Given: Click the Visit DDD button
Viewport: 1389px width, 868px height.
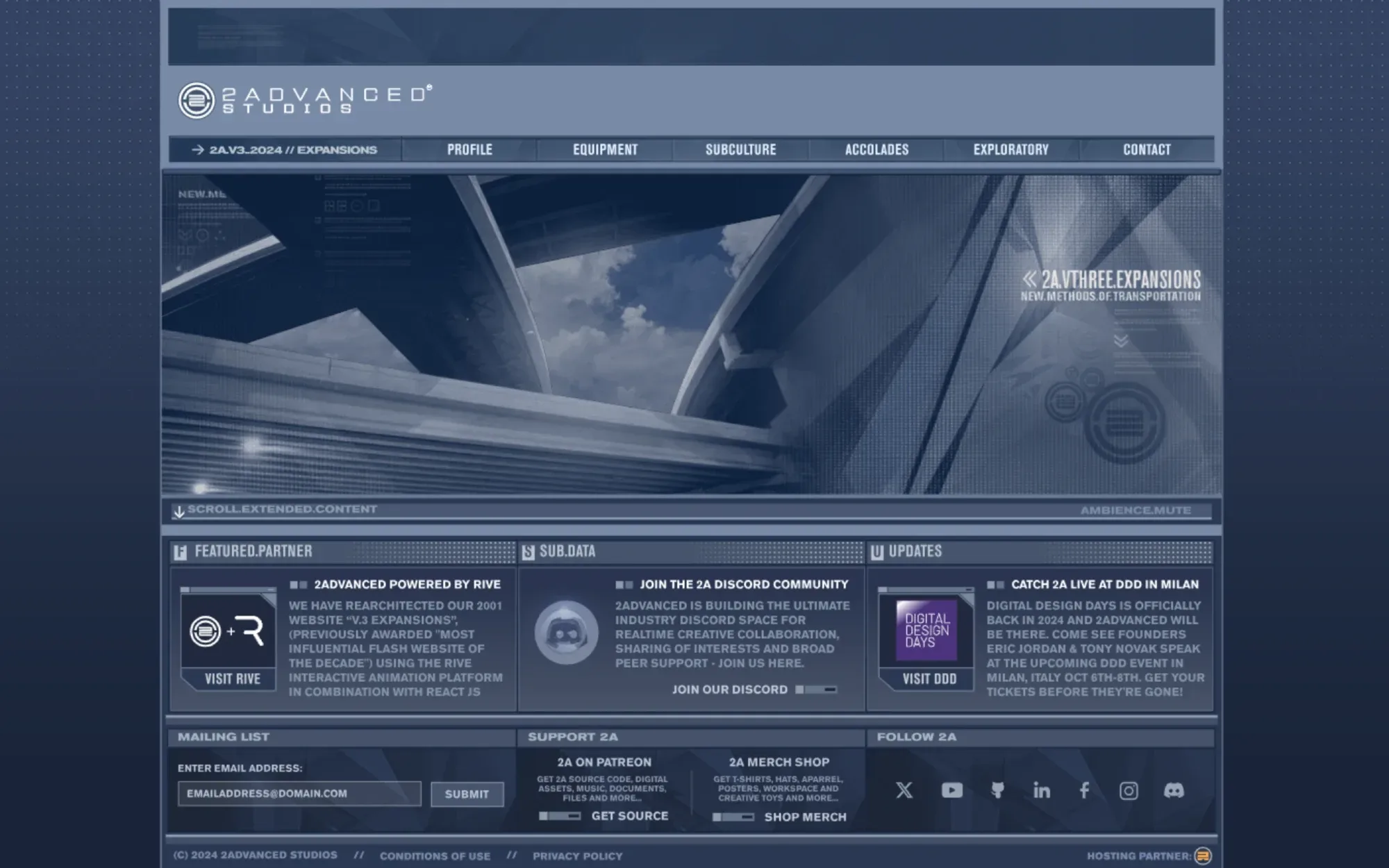Looking at the screenshot, I should tap(929, 679).
